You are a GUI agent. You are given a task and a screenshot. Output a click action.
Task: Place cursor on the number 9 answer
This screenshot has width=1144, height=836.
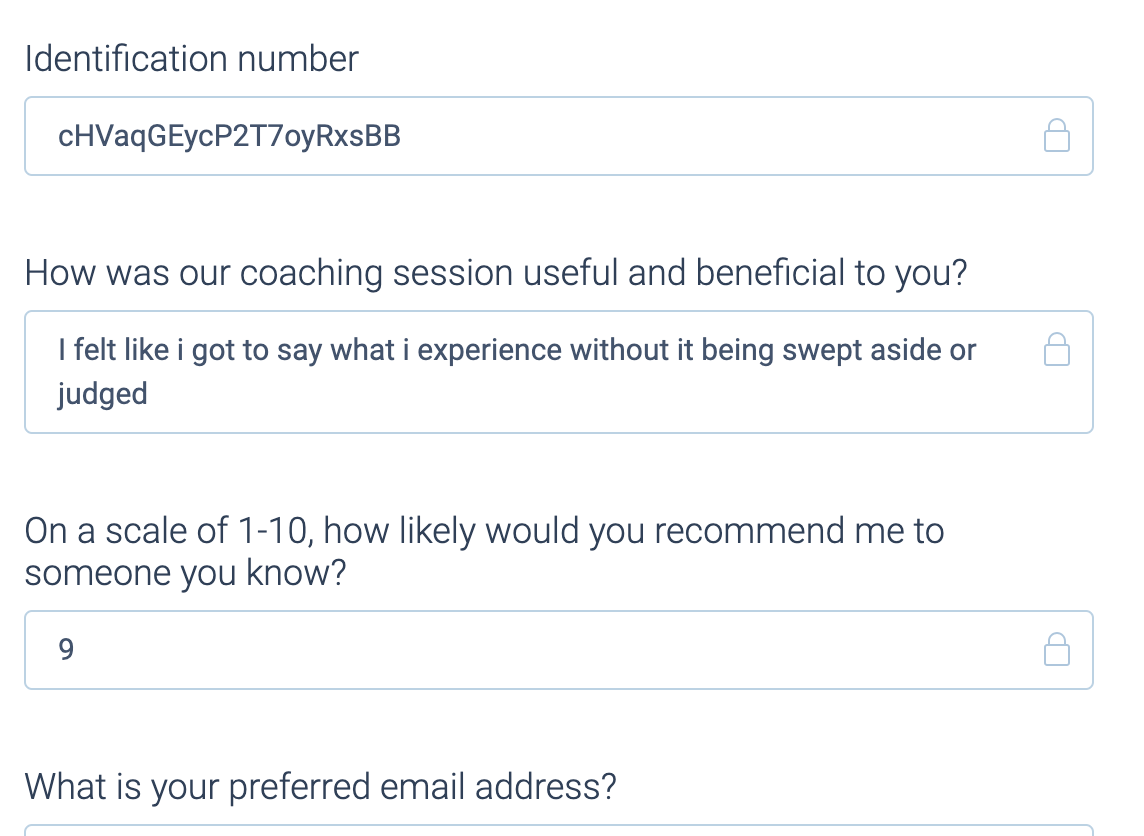tap(66, 651)
